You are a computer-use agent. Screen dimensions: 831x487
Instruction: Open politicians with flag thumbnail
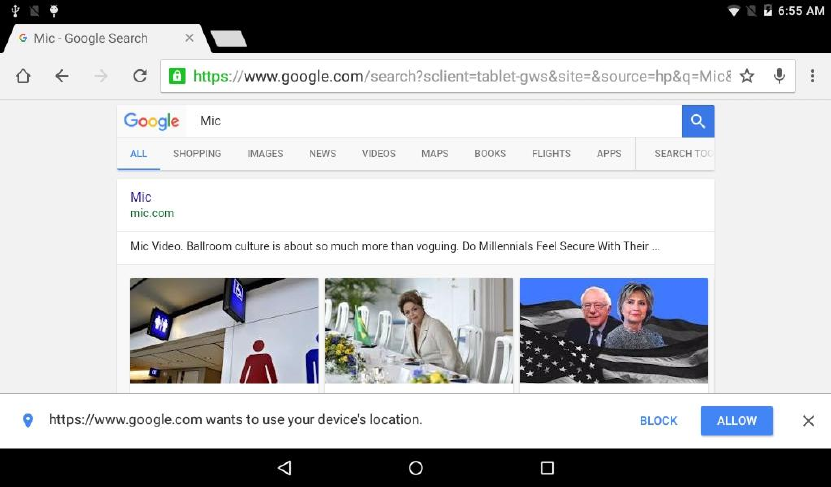pyautogui.click(x=614, y=331)
